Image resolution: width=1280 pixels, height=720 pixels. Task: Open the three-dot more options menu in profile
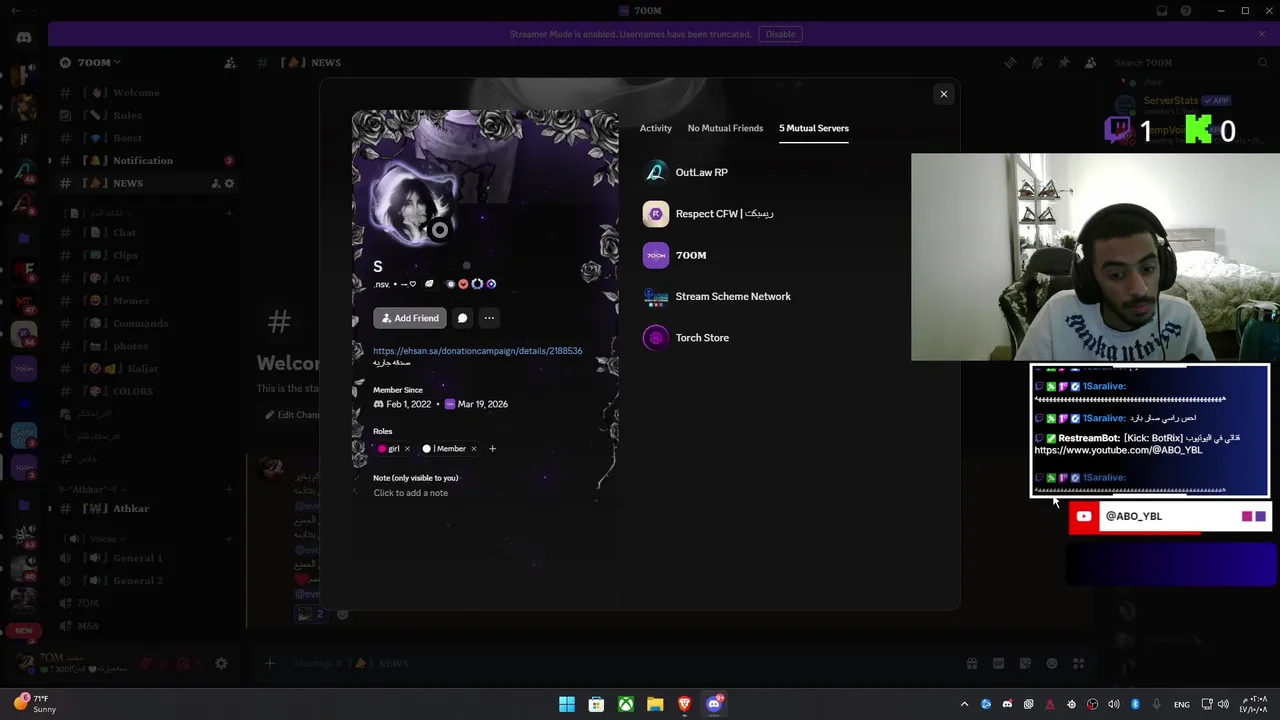(x=489, y=318)
